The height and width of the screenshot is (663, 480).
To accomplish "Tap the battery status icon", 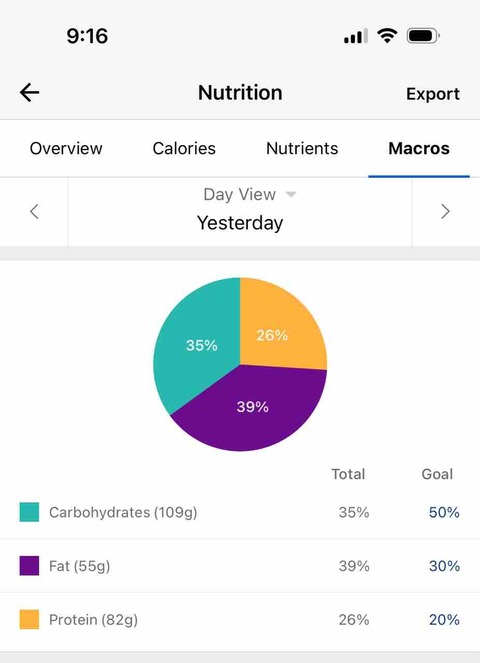I will tap(423, 36).
